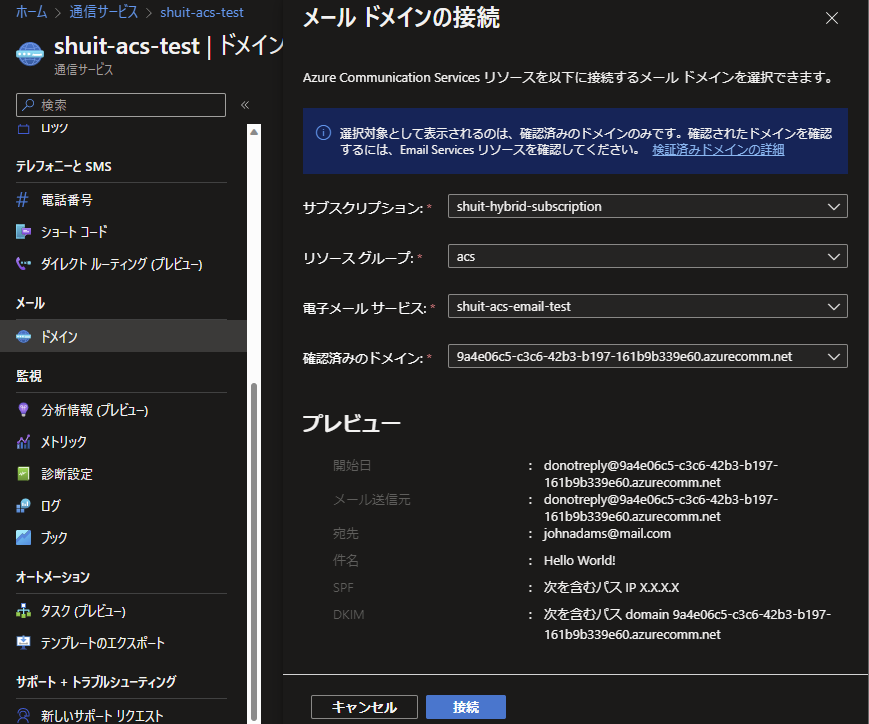Open the 電子メール サービス dropdown
Screen dimensions: 869x724
click(647, 306)
